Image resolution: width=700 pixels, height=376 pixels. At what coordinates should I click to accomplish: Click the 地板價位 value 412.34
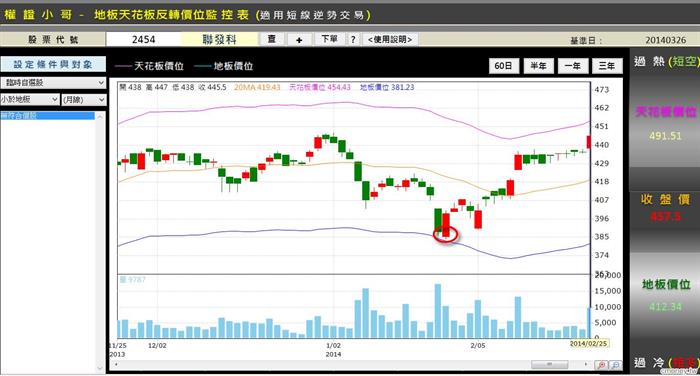point(665,306)
